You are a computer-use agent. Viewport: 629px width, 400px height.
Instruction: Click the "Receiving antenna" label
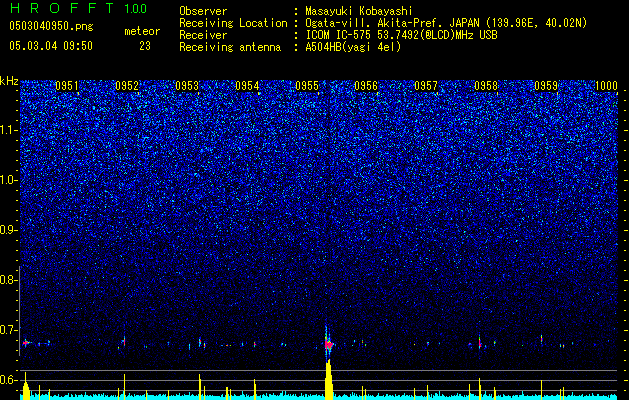[230, 47]
